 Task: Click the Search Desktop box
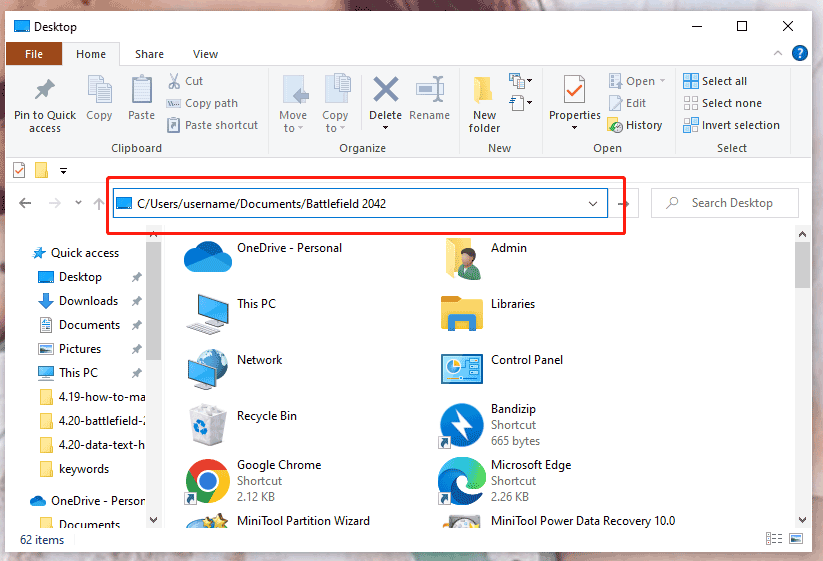click(x=724, y=203)
